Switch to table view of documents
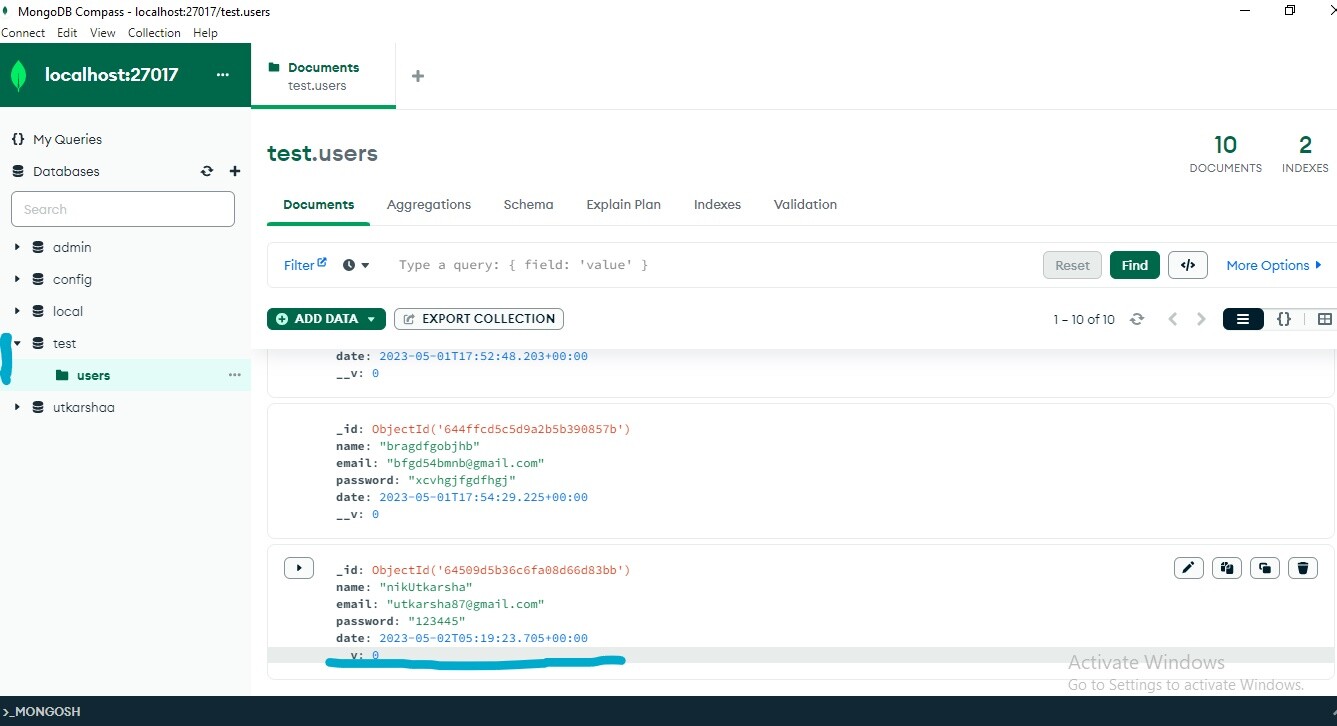The image size is (1337, 726). tap(1324, 319)
